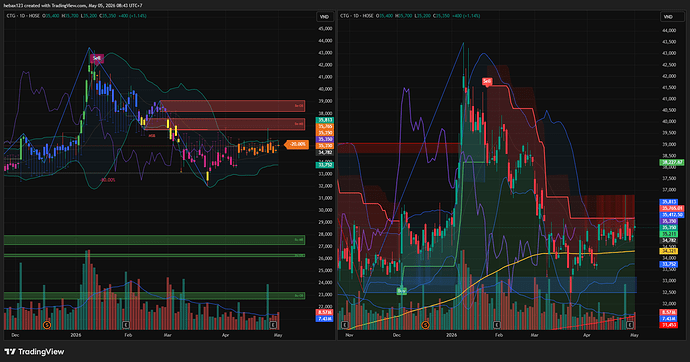Click the CTG 1D HOSE symbol title on right chart
Viewport: 690px width, 362px height.
(357, 16)
